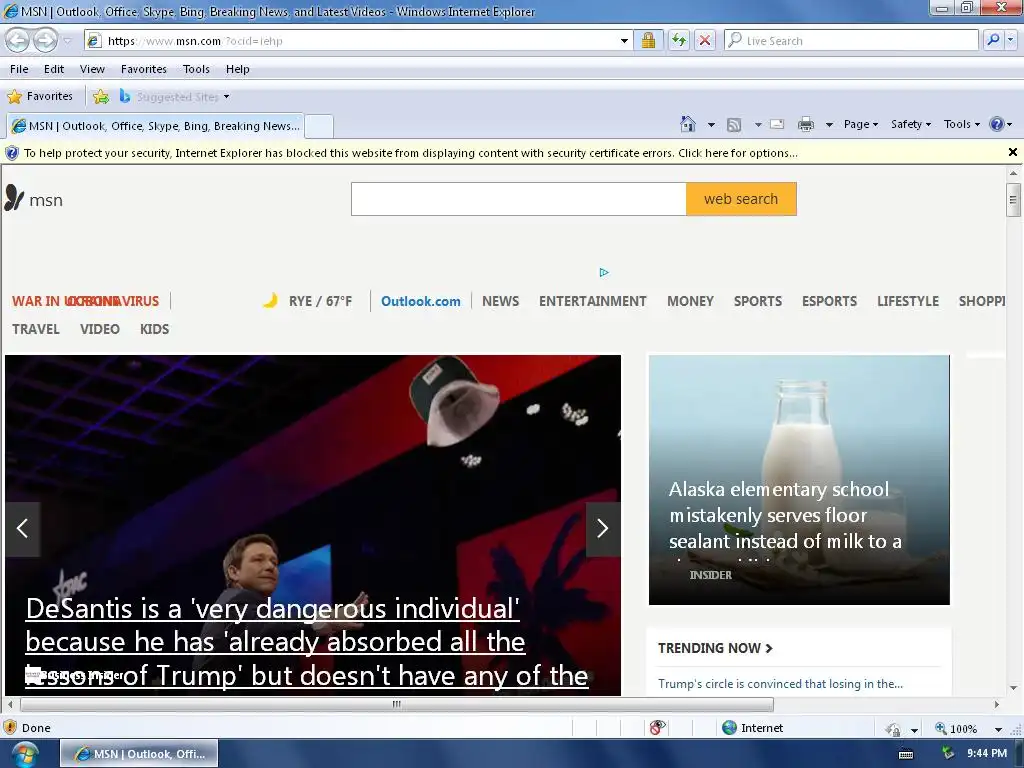Open the DeSantis headline story
The width and height of the screenshot is (1024, 768).
(x=307, y=642)
